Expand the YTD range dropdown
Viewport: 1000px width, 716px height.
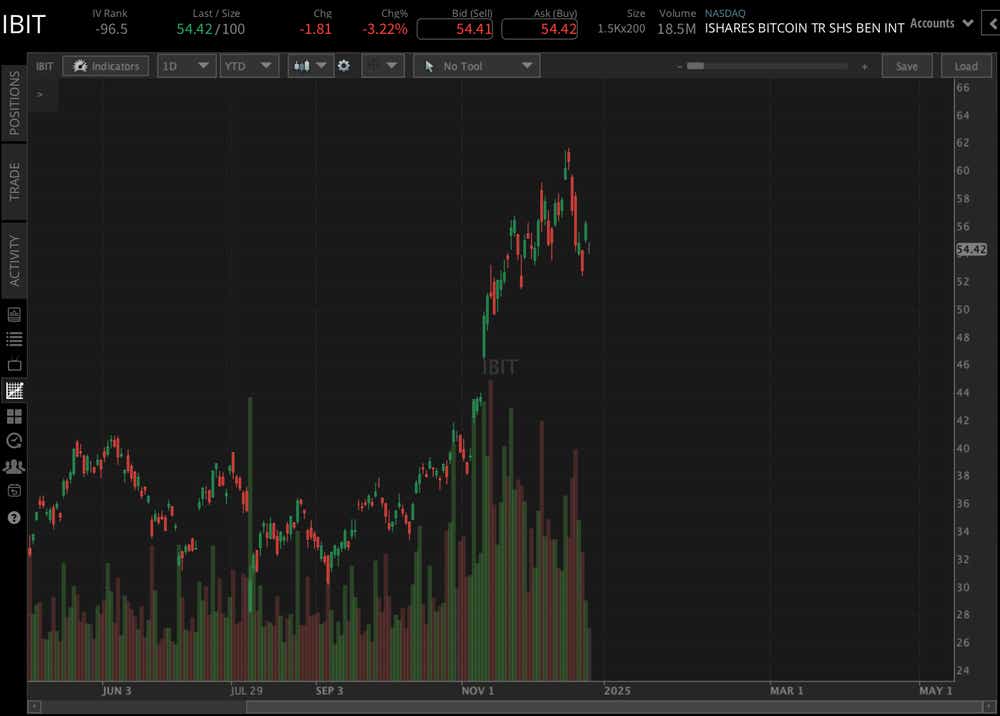pyautogui.click(x=249, y=66)
